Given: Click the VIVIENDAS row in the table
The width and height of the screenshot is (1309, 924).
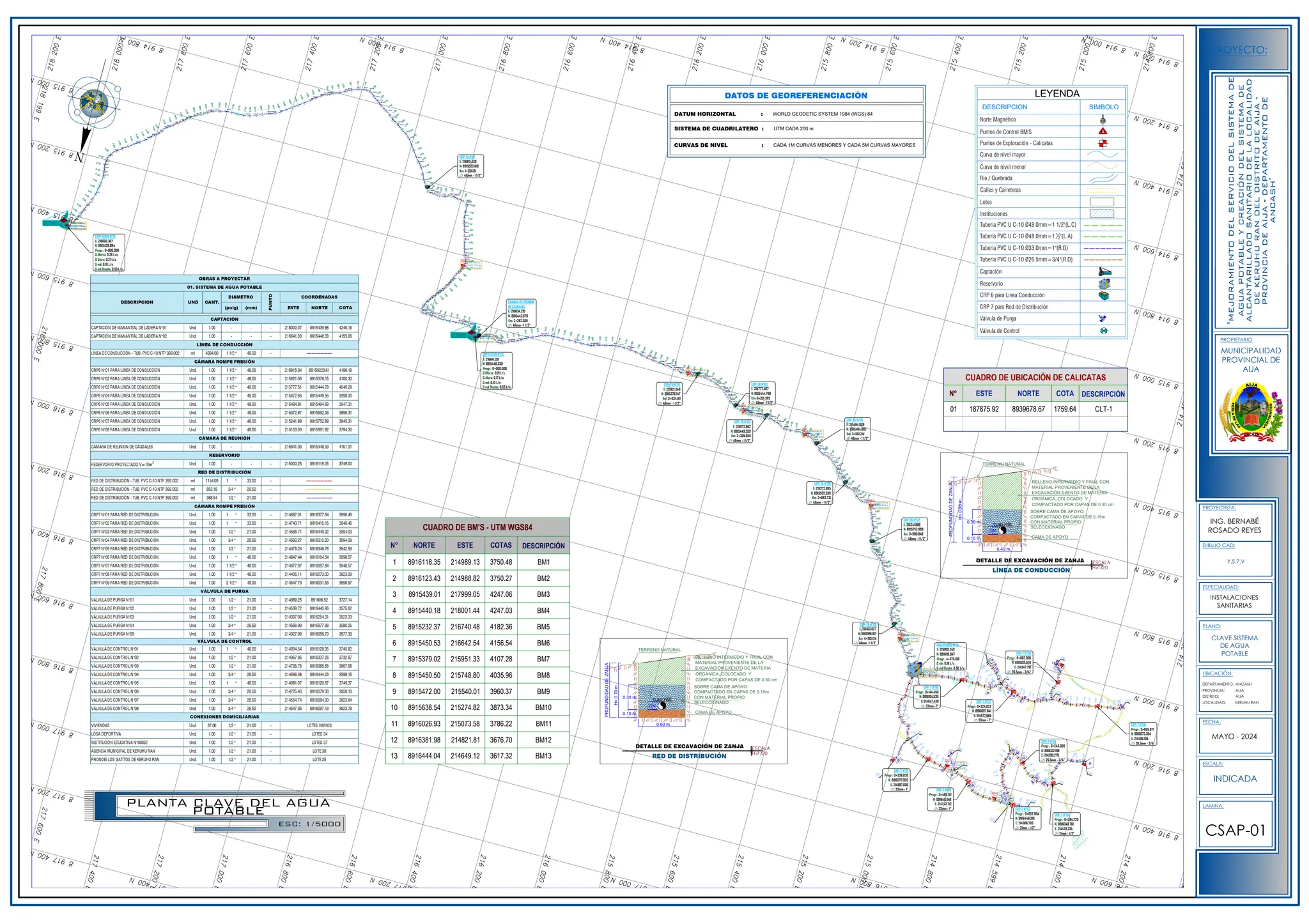Looking at the screenshot, I should pyautogui.click(x=224, y=726).
